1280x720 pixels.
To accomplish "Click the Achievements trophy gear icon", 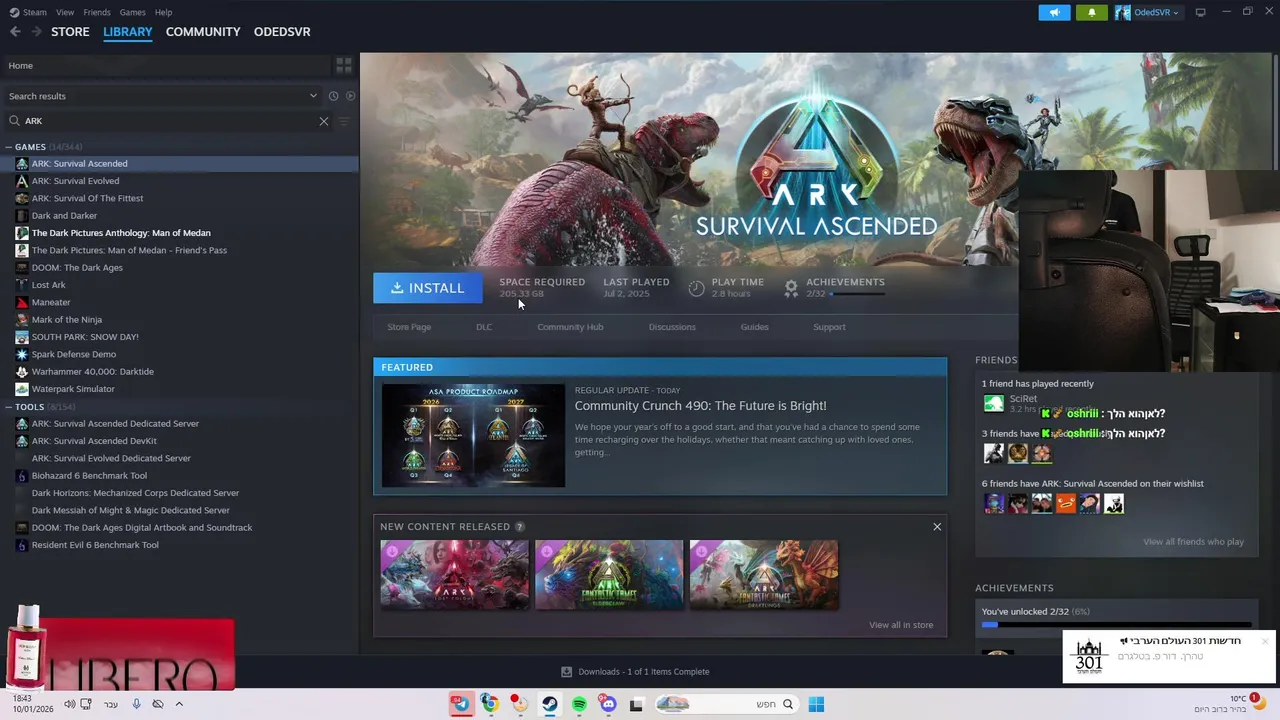I will coord(791,288).
